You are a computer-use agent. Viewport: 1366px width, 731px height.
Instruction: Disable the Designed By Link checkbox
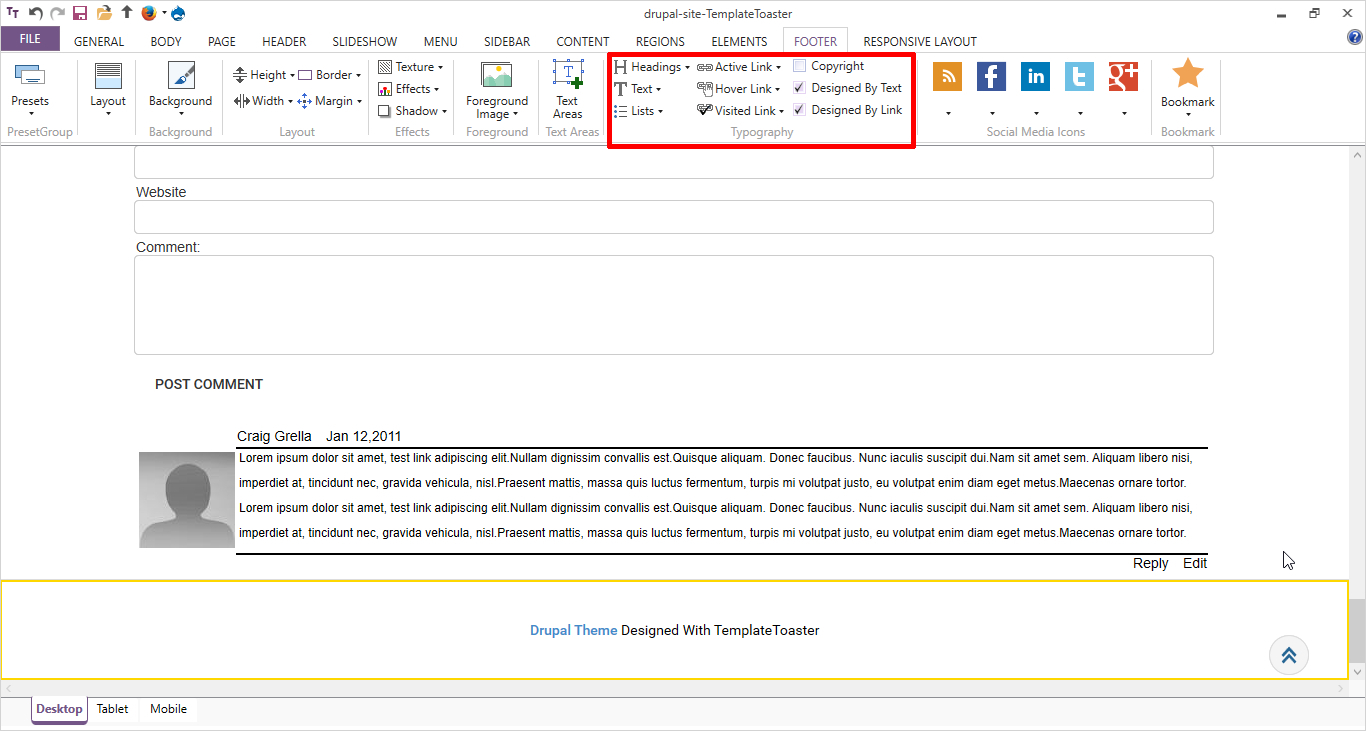coord(800,110)
